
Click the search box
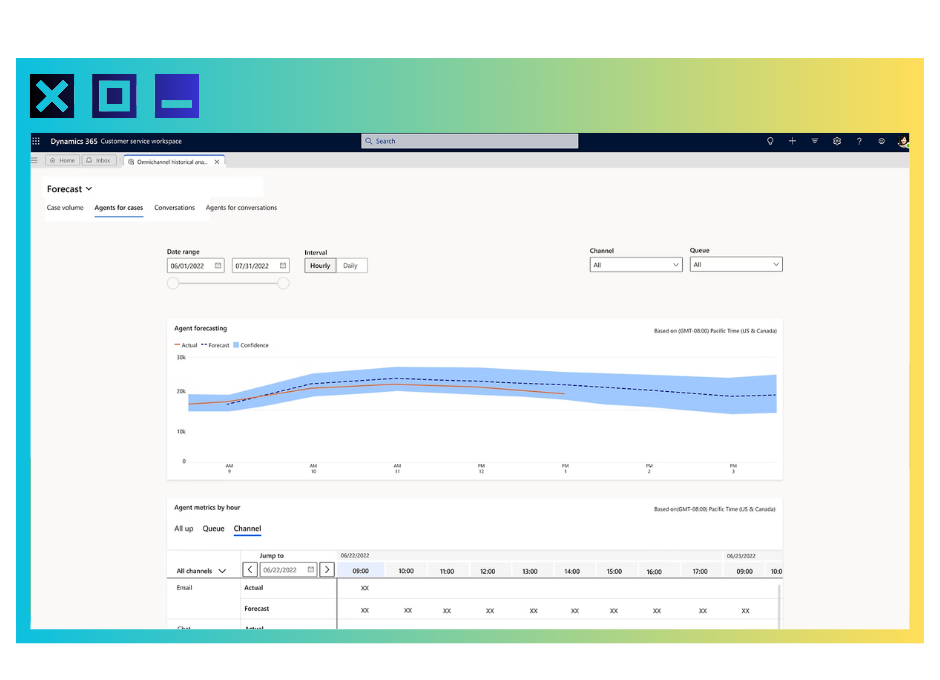coord(469,141)
